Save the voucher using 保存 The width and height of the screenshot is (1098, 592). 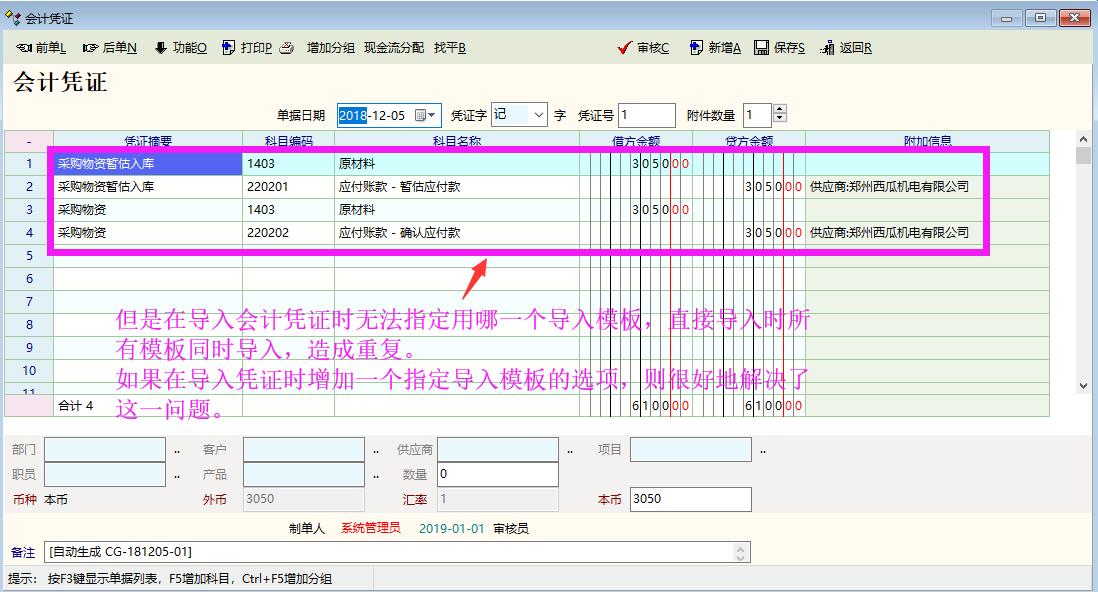tap(780, 48)
